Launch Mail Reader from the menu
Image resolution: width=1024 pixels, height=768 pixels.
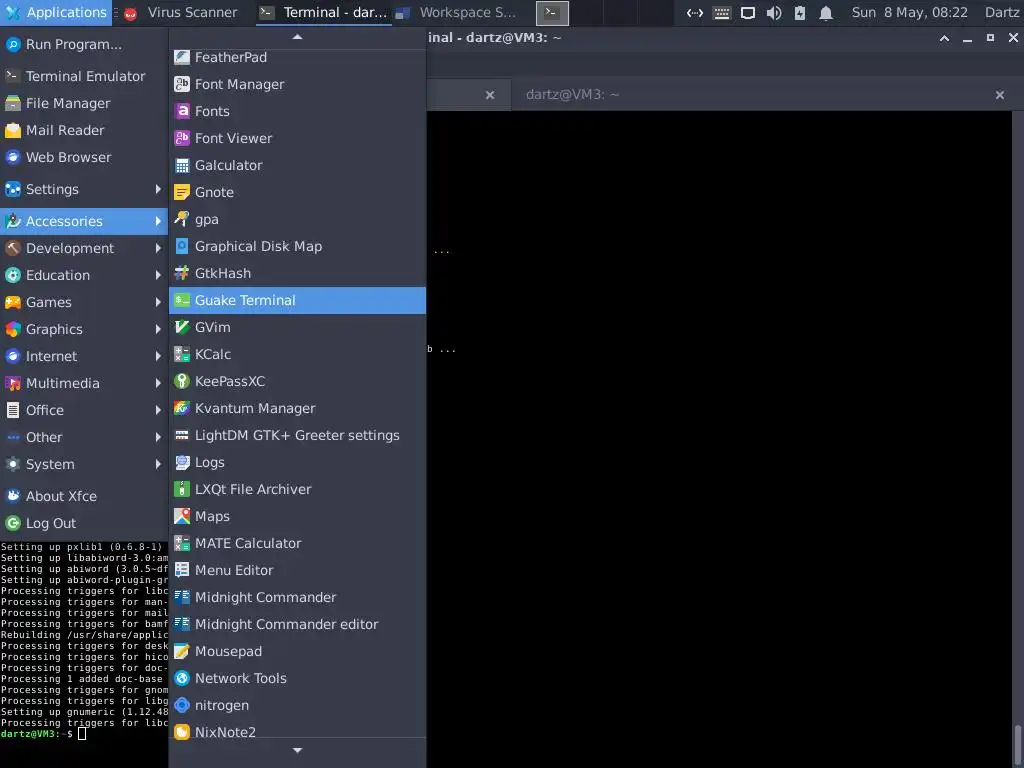point(84,131)
